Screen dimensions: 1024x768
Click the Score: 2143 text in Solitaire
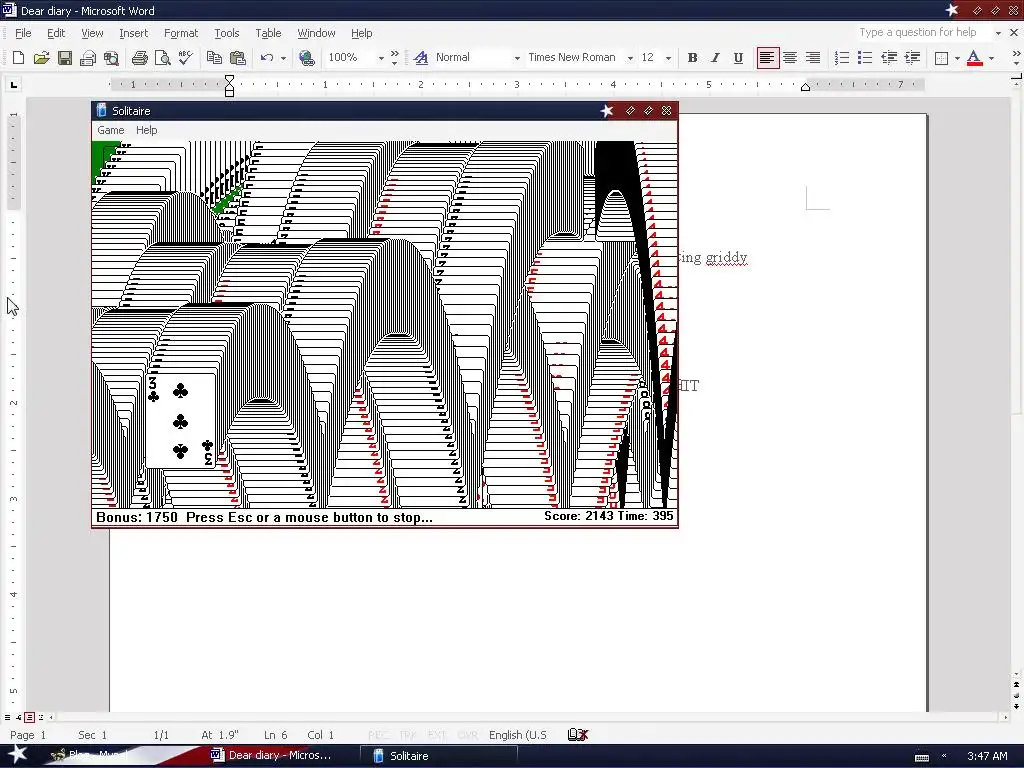pos(579,516)
